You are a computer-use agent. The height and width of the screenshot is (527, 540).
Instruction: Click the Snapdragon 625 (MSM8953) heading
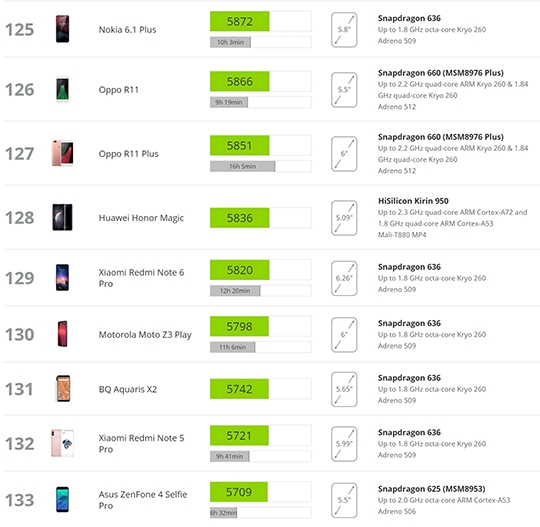tap(432, 489)
